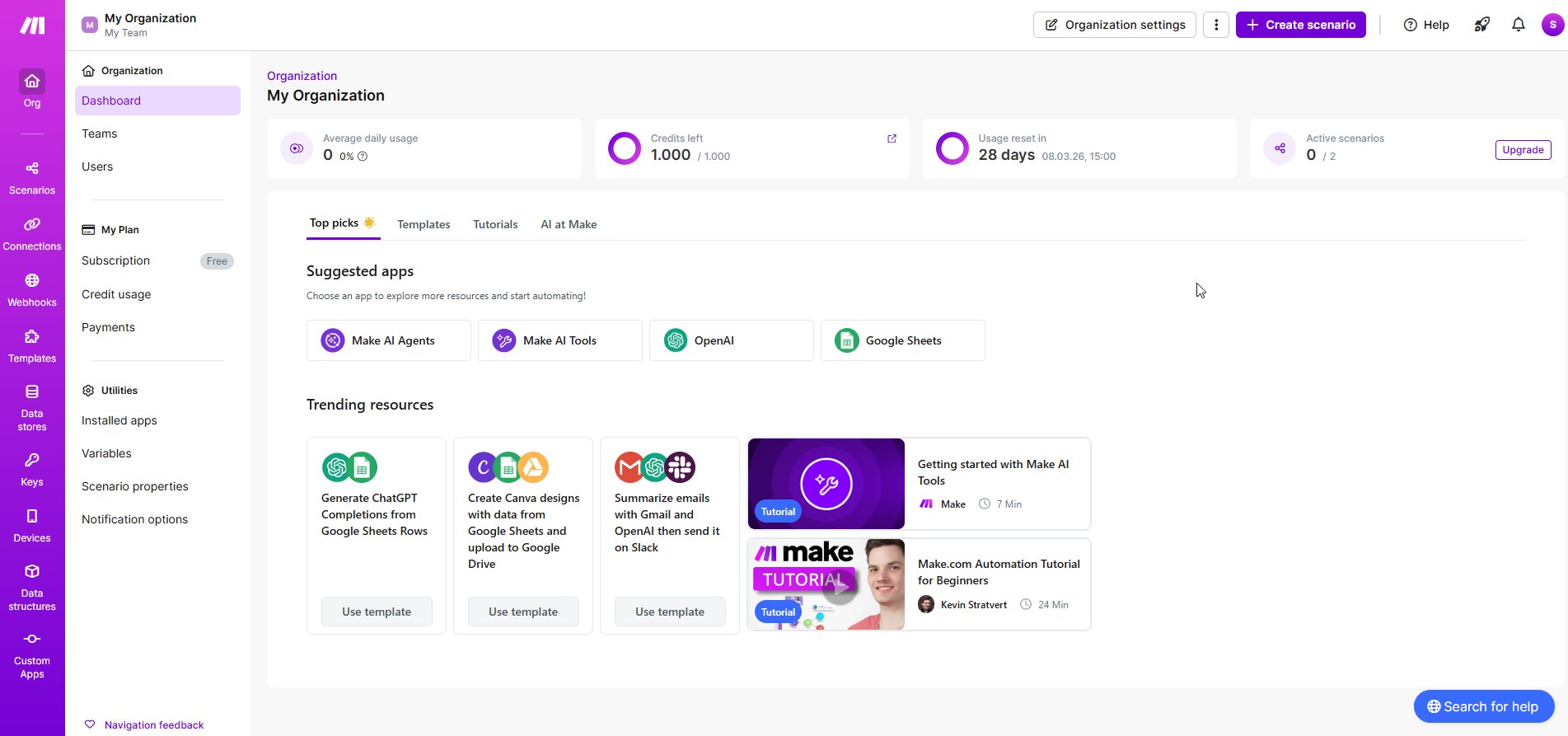Click the Make logo in sidebar

pos(32,26)
